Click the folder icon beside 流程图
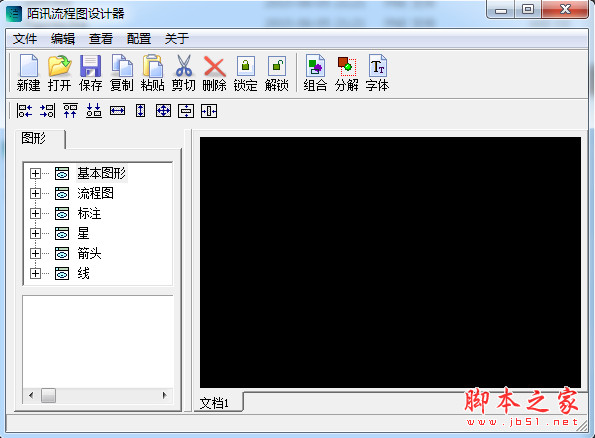The height and width of the screenshot is (438, 595). [x=62, y=194]
